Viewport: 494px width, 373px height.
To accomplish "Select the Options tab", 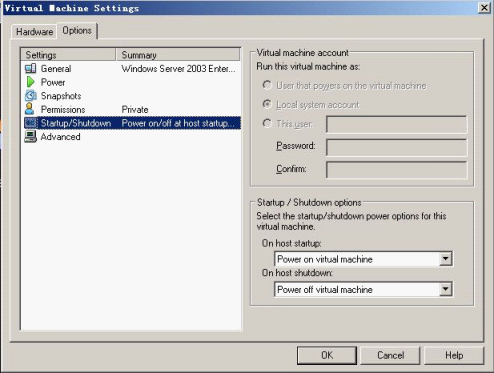I will tap(77, 31).
